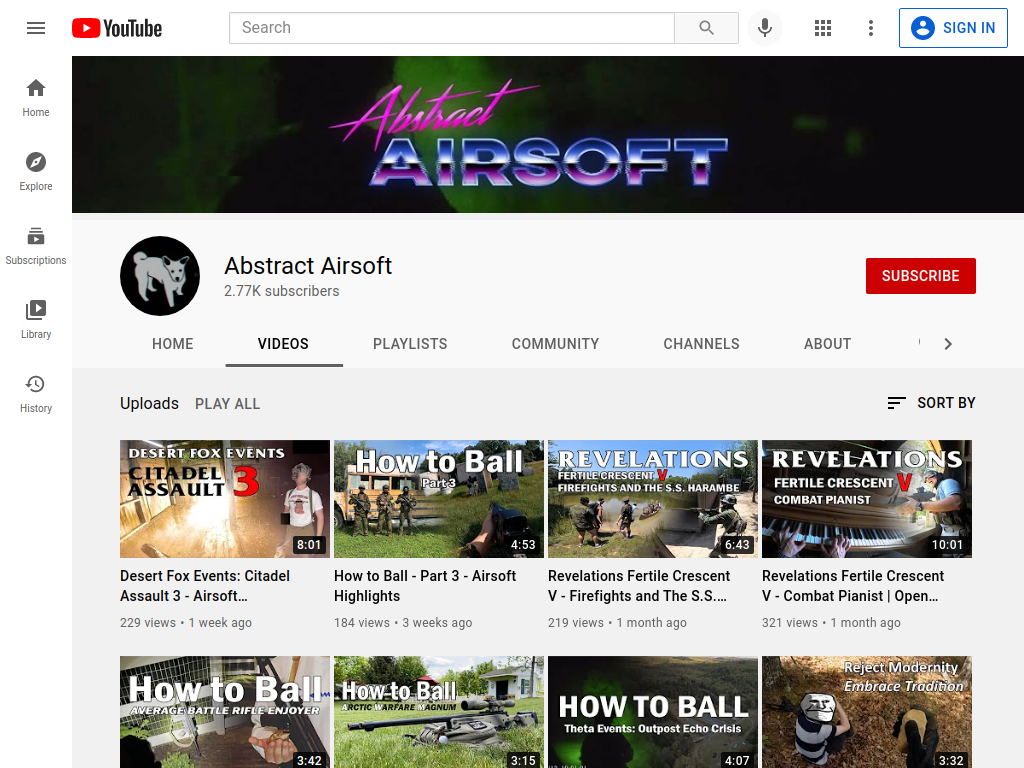This screenshot has width=1024, height=768.
Task: Open the three-dot settings menu
Action: (871, 28)
